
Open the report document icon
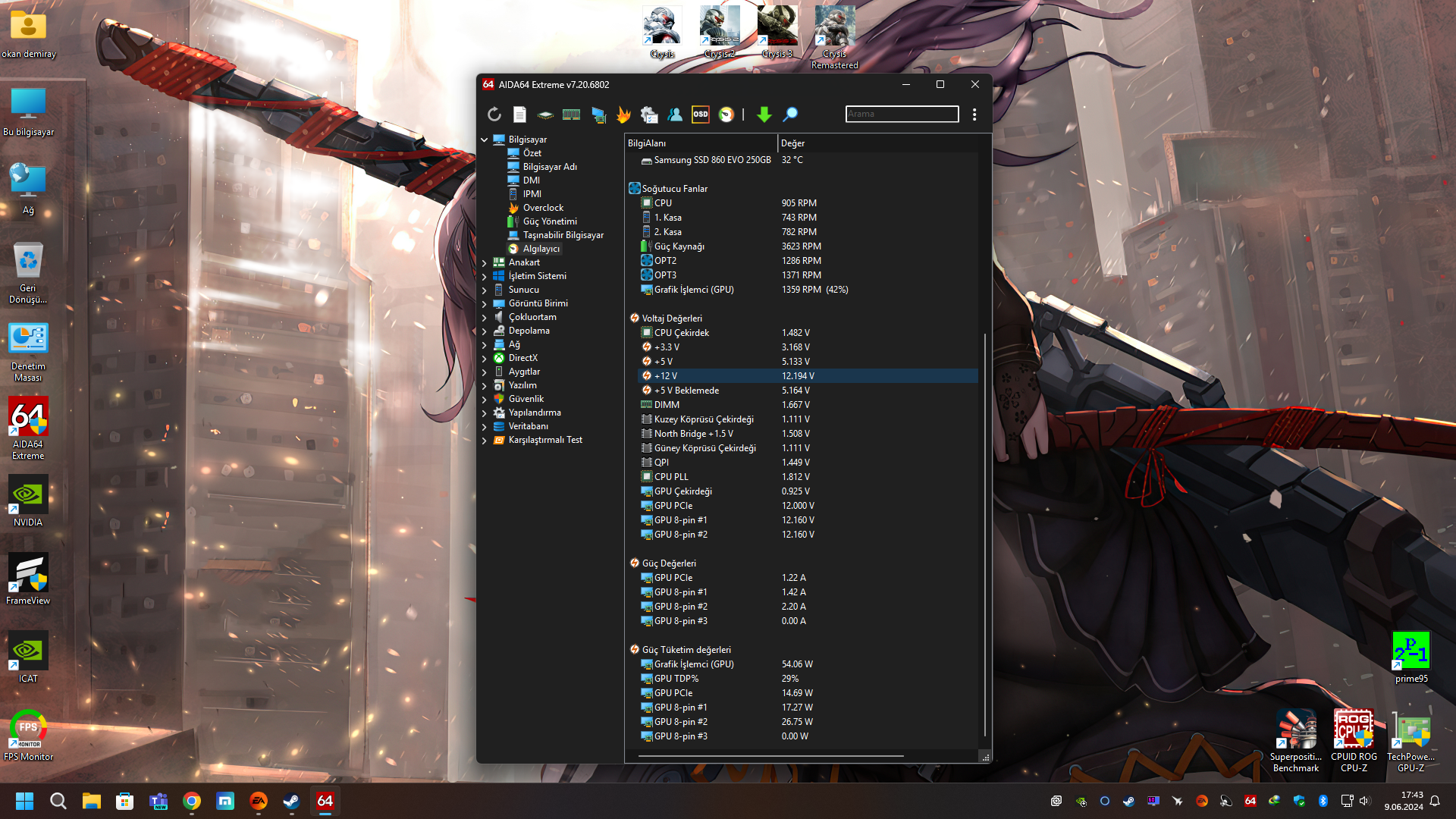point(519,115)
